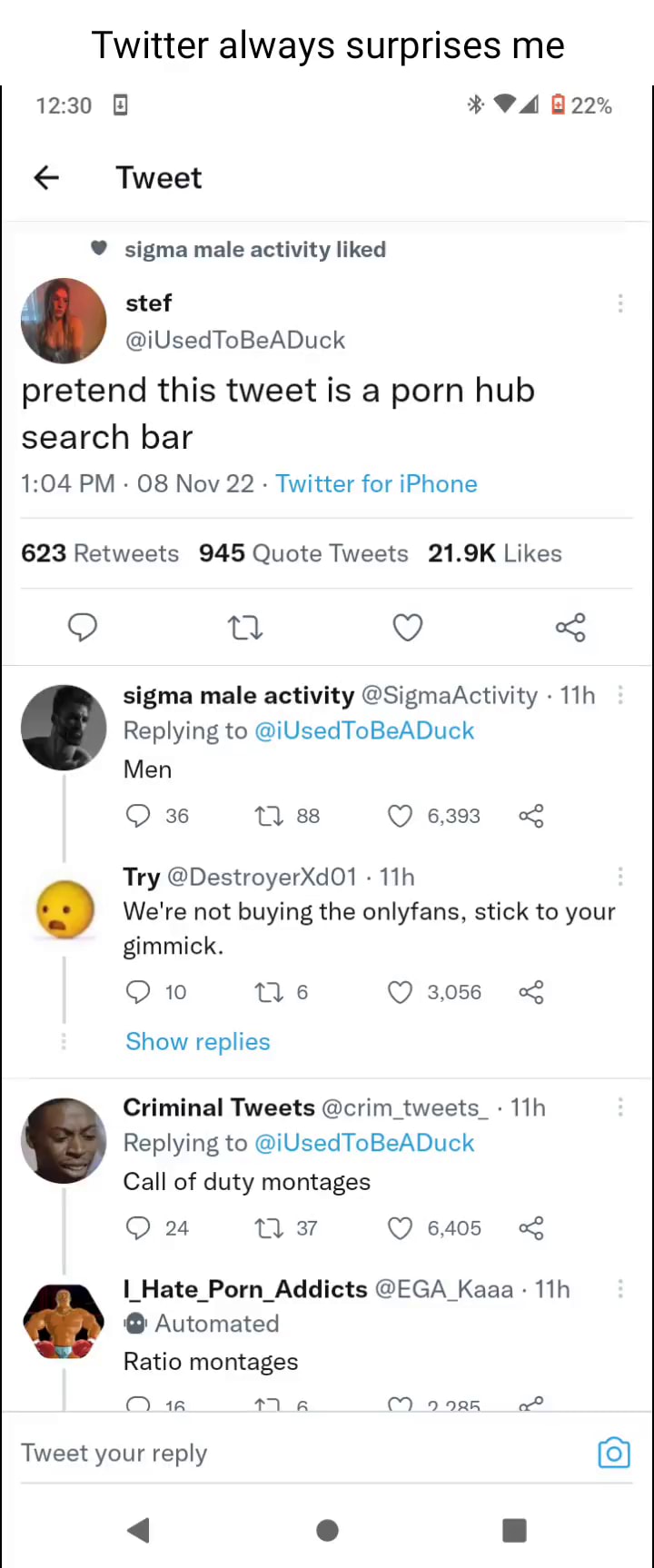
Task: View the 945 Quote Tweets list
Action: click(x=303, y=553)
